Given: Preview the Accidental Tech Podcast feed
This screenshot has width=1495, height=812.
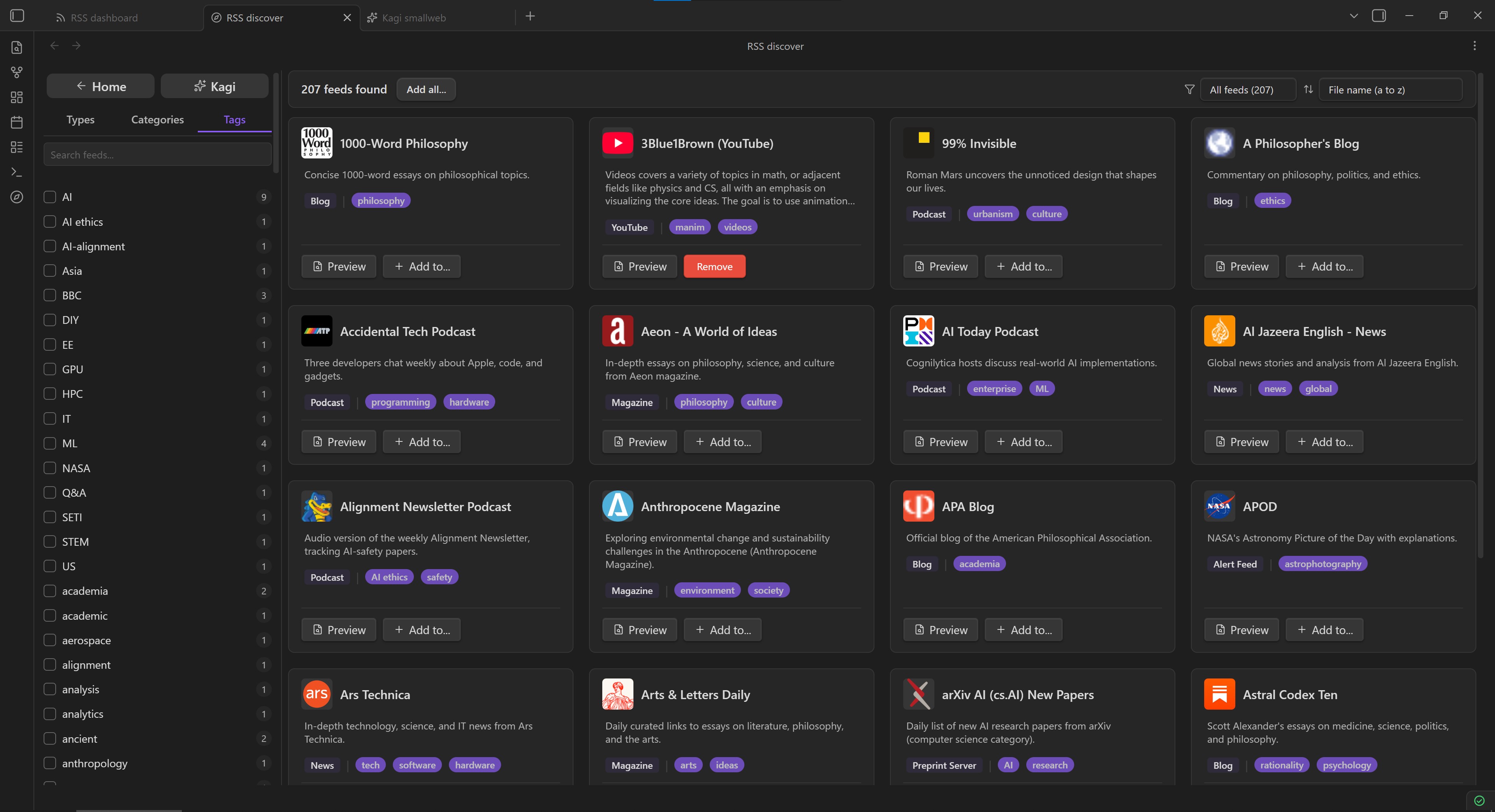Looking at the screenshot, I should 338,442.
